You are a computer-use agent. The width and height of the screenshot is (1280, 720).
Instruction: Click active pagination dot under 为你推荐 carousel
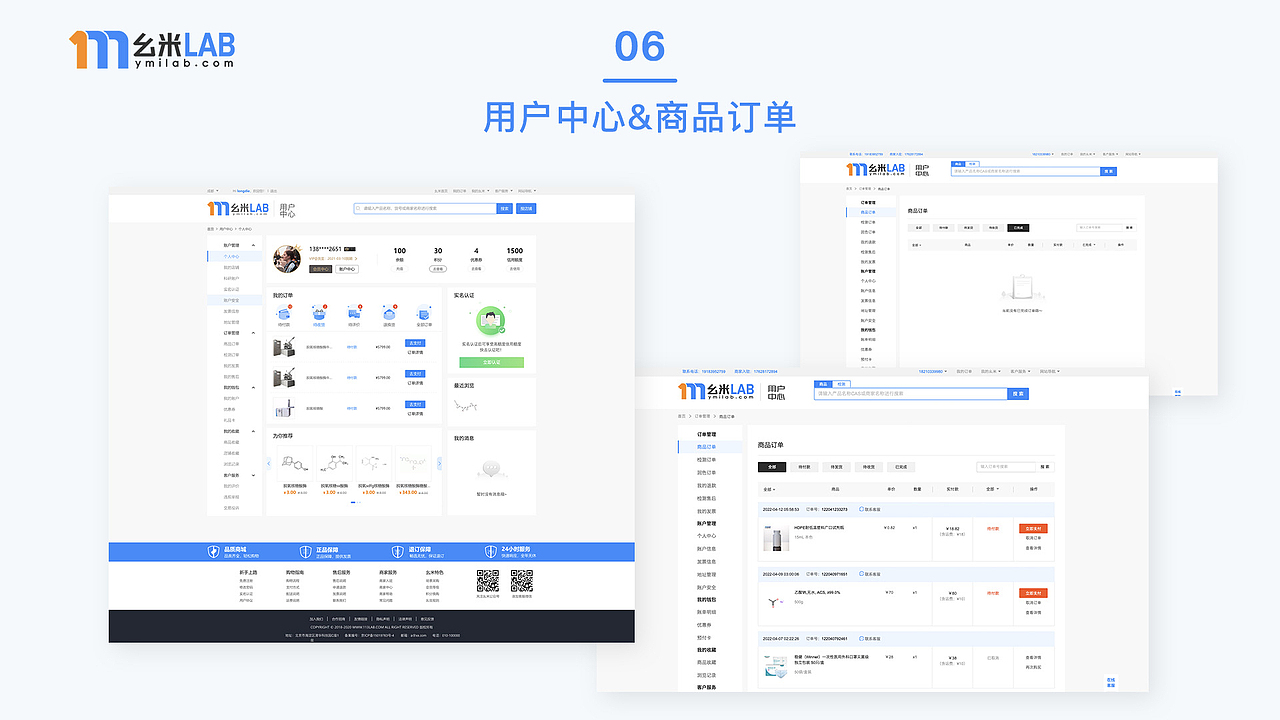click(x=352, y=502)
